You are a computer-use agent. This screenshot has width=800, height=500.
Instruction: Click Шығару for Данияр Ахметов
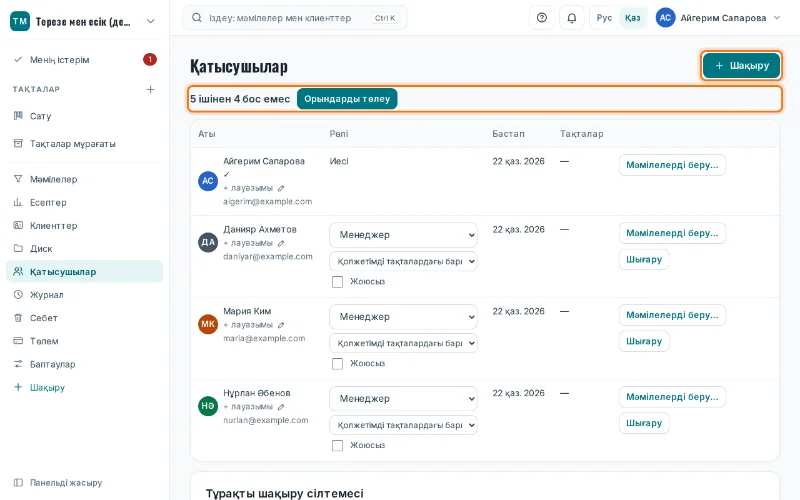[644, 259]
